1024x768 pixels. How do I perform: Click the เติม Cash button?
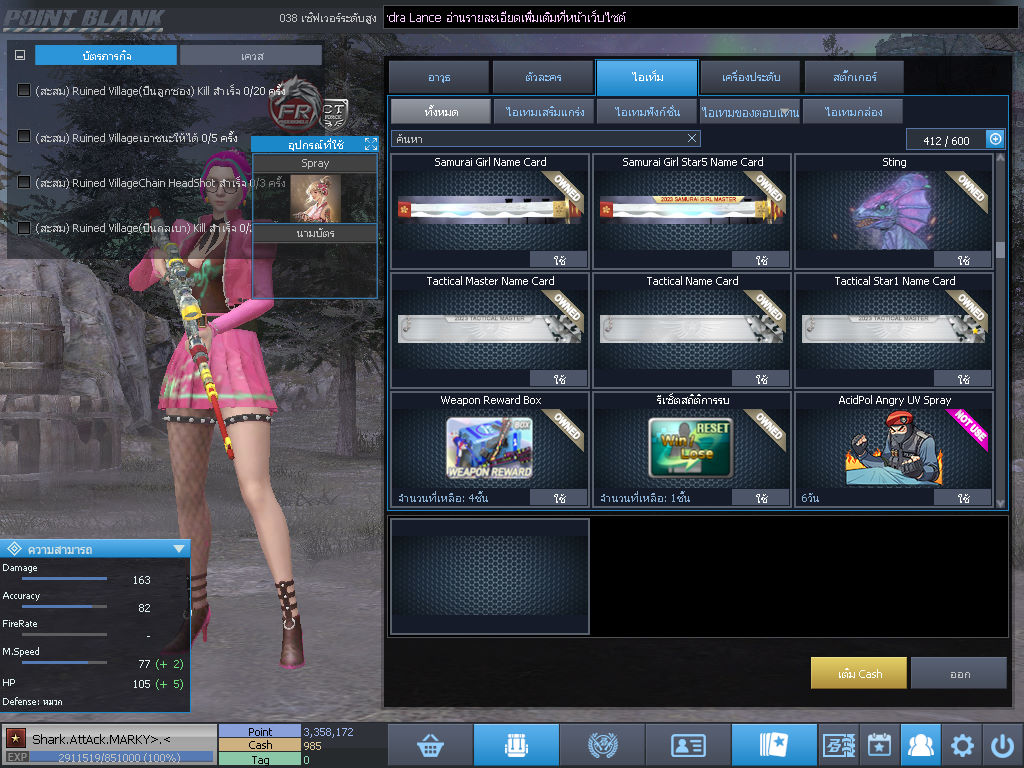(x=859, y=673)
